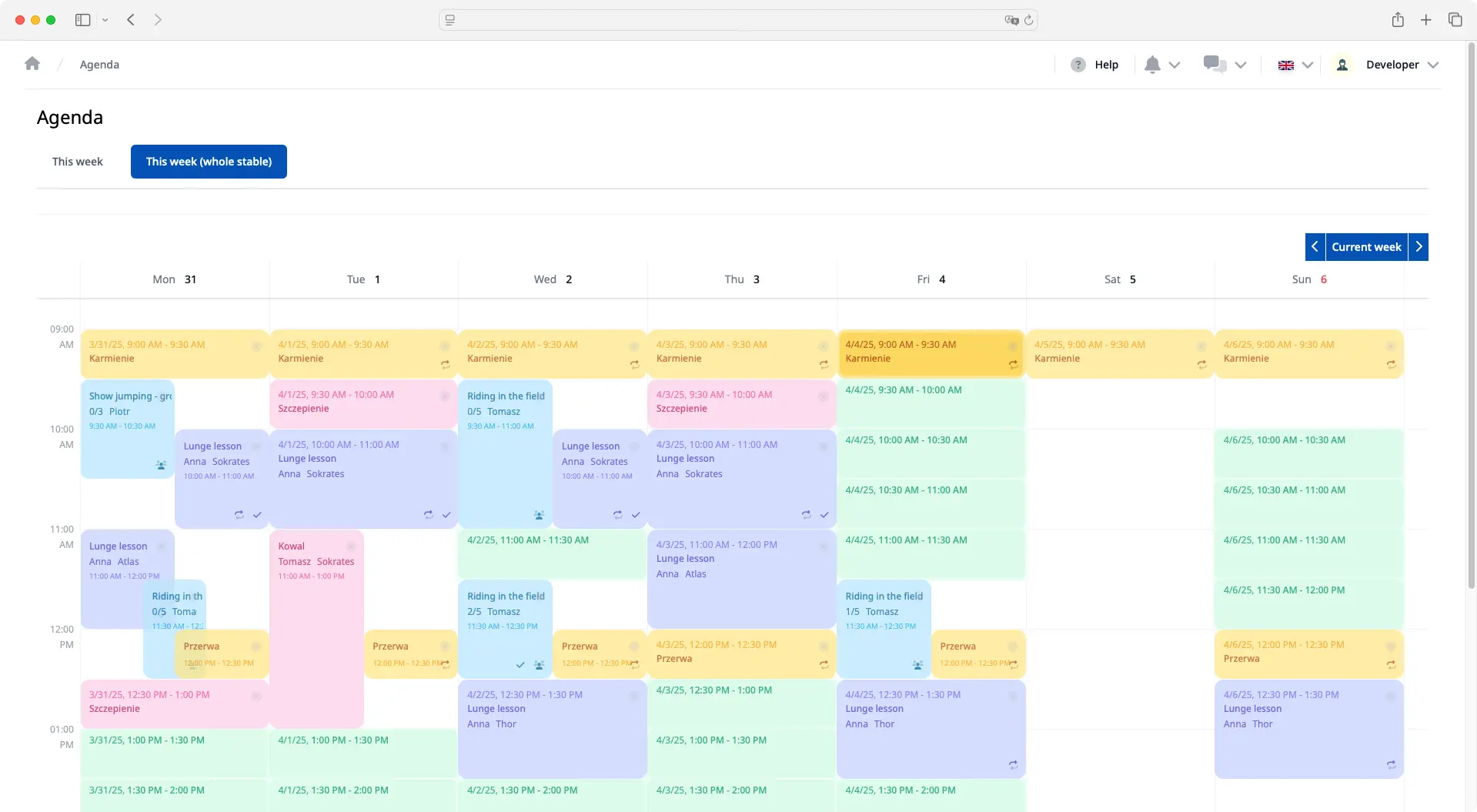
Task: Click the Current week button
Action: [x=1366, y=246]
